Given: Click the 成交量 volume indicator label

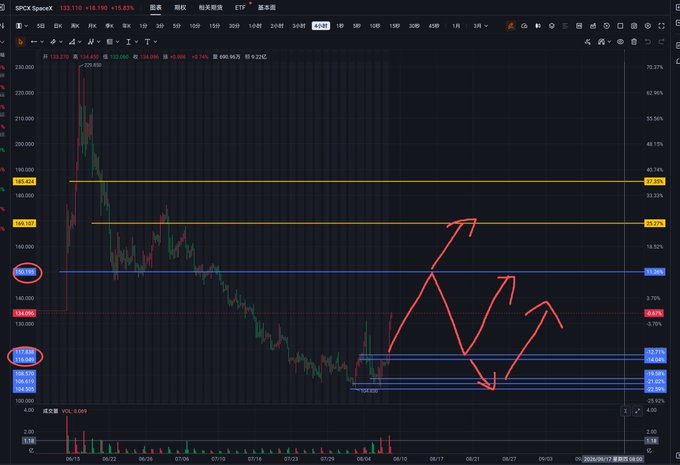Looking at the screenshot, I should click(50, 411).
